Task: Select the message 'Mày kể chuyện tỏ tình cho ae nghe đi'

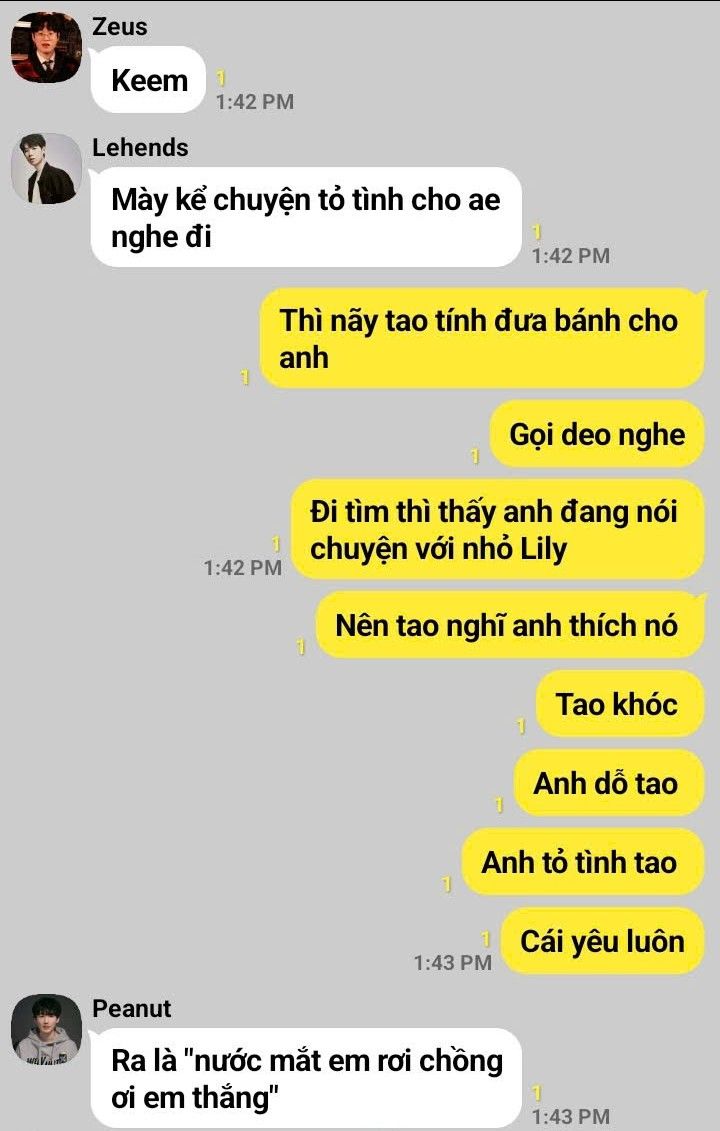Action: coord(306,217)
